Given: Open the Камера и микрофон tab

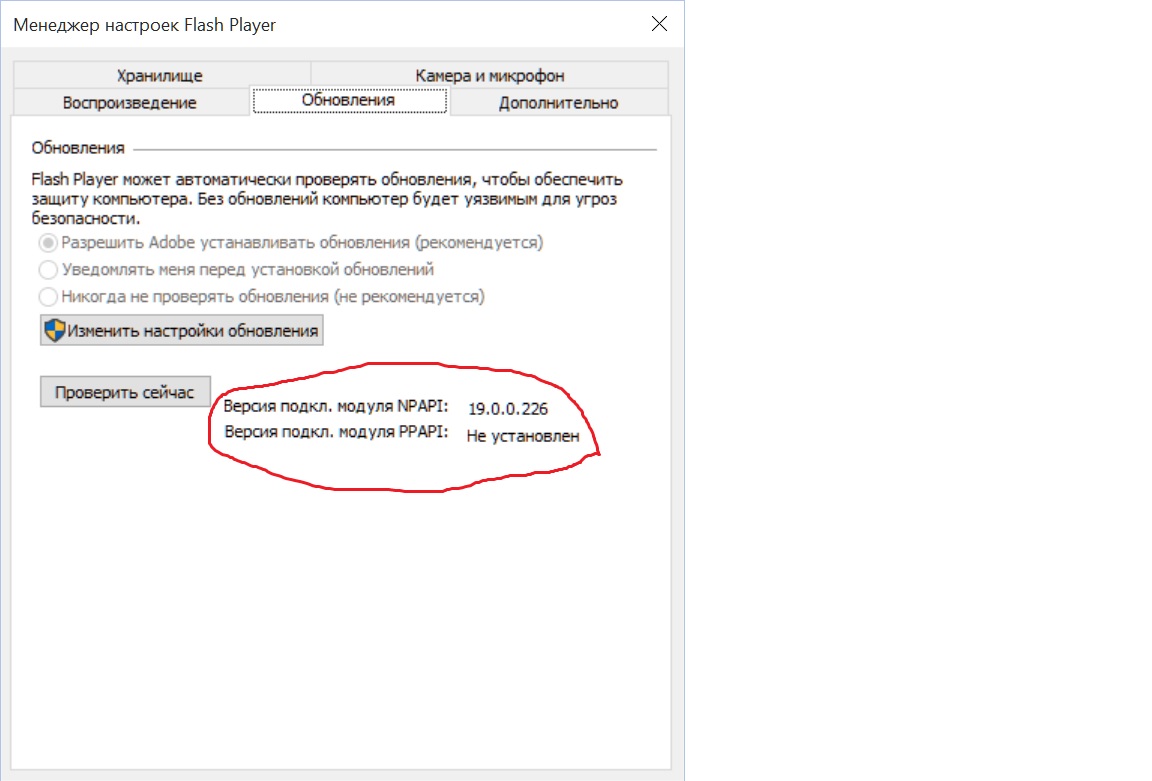Looking at the screenshot, I should [489, 76].
